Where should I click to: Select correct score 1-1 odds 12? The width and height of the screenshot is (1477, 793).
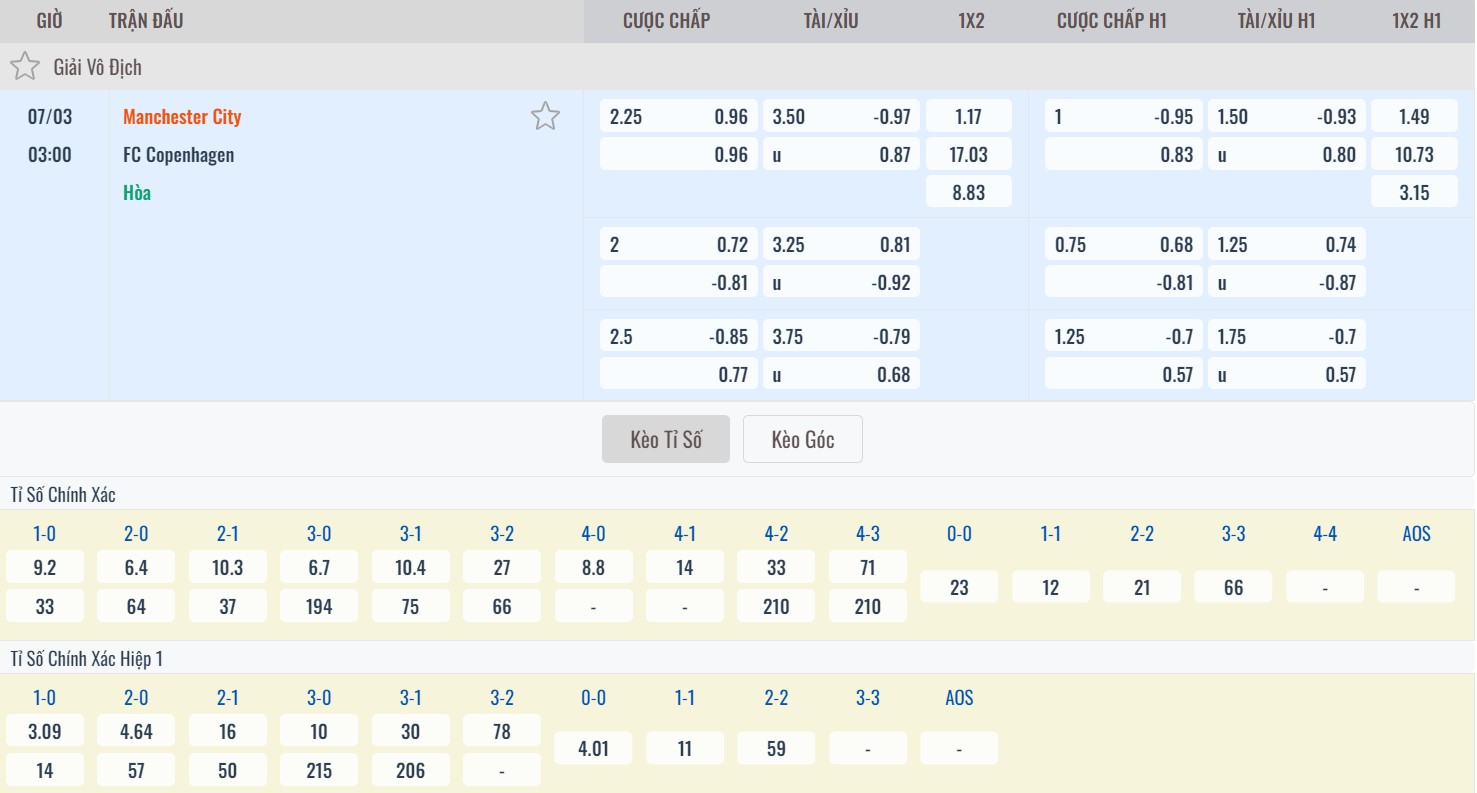coord(1050,587)
